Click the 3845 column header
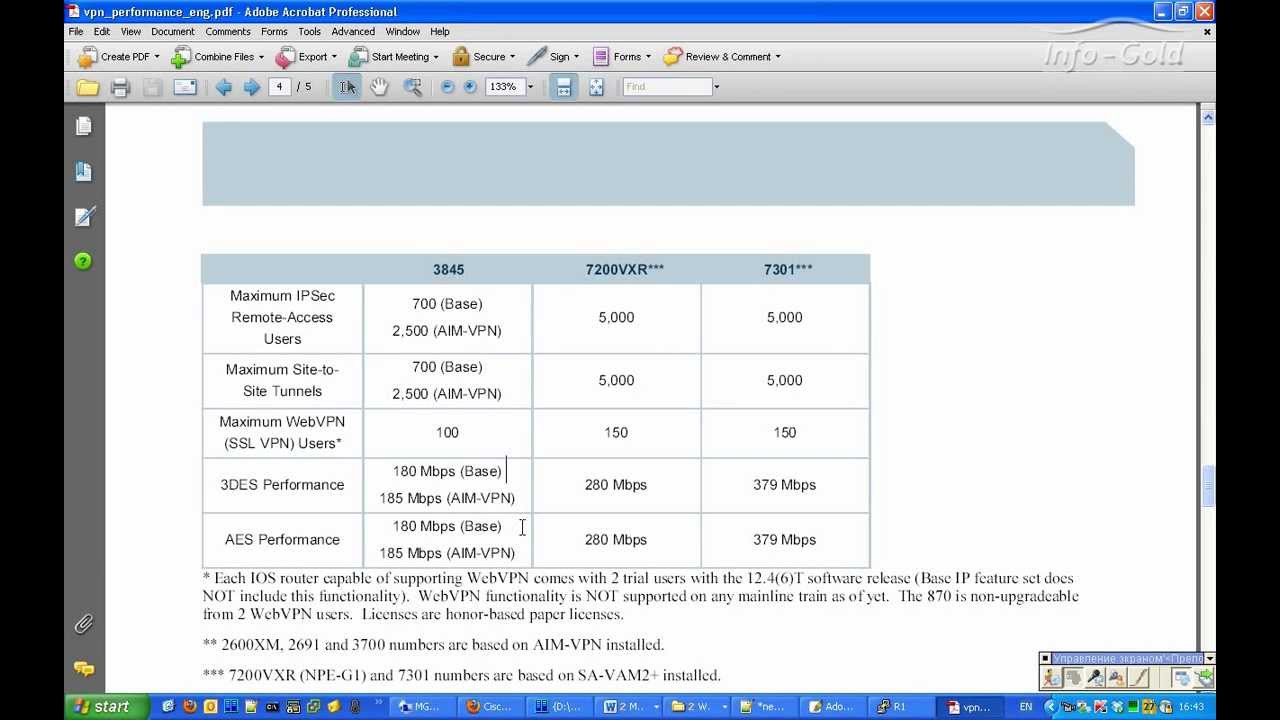Screen dimensions: 1280x720 [448, 270]
